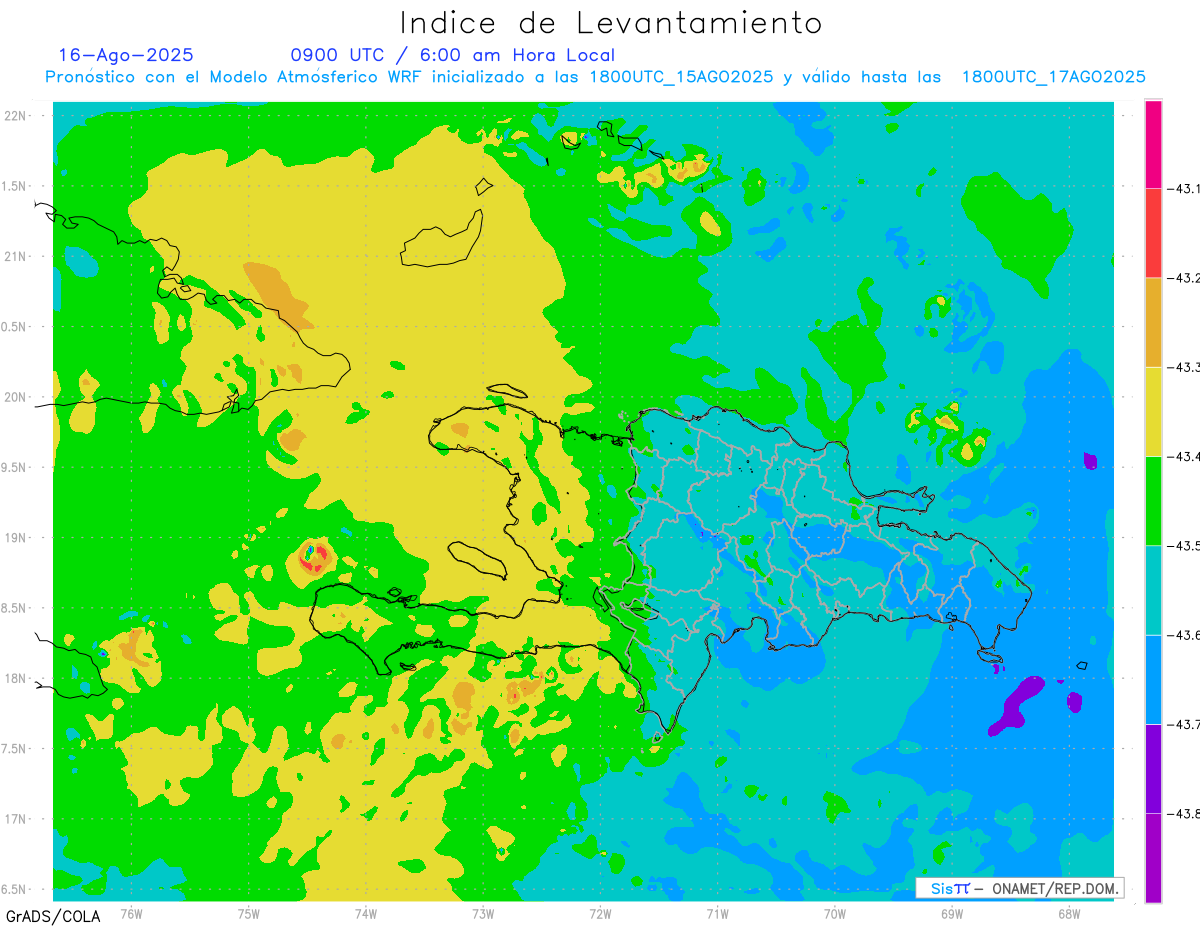Image resolution: width=1200 pixels, height=927 pixels.
Task: Click the '21N' latitude label
Action: (x=16, y=256)
